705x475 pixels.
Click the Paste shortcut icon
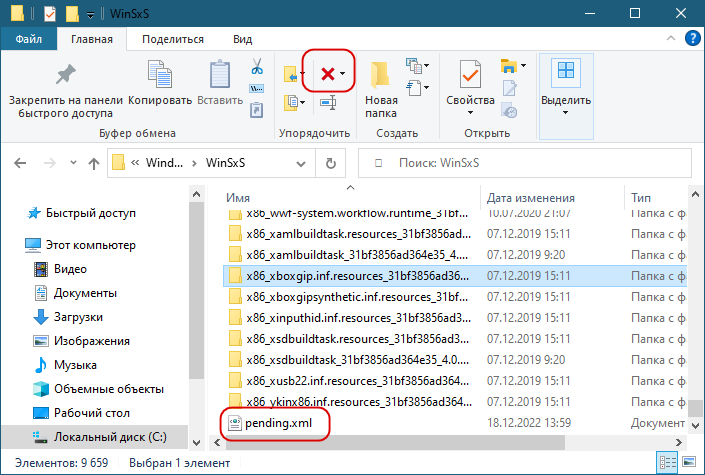point(256,110)
